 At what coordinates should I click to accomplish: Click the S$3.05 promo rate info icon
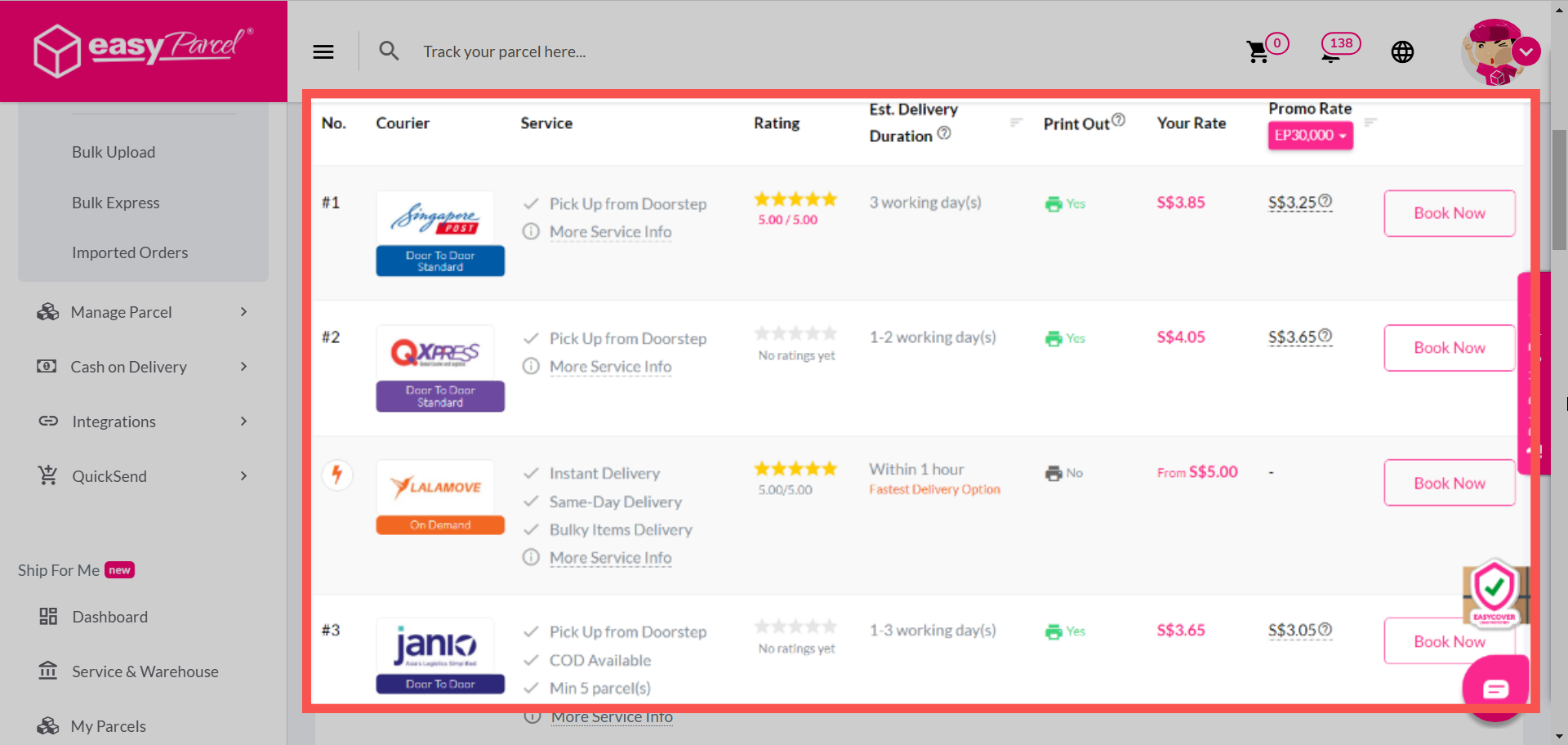(x=1325, y=629)
